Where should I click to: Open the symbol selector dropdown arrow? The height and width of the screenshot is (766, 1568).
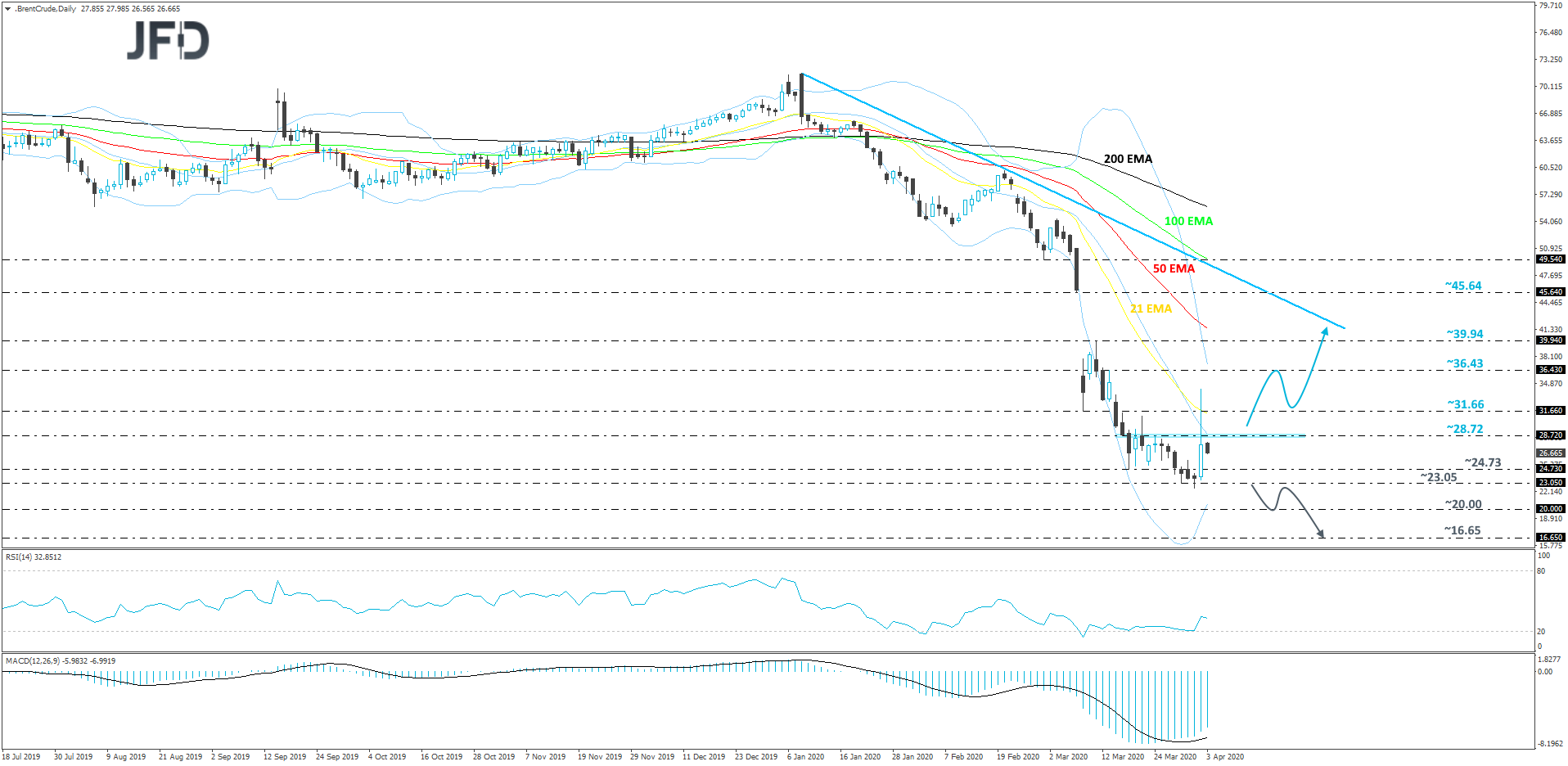point(7,8)
